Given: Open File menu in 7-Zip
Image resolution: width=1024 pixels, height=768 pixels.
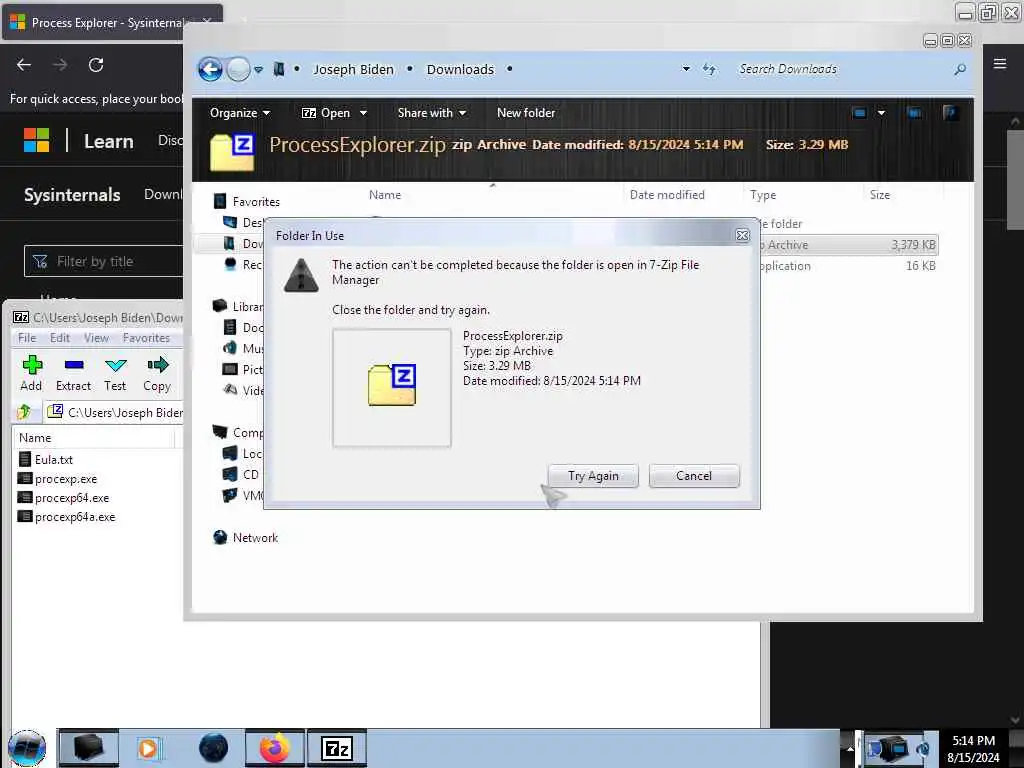Looking at the screenshot, I should pyautogui.click(x=27, y=338).
